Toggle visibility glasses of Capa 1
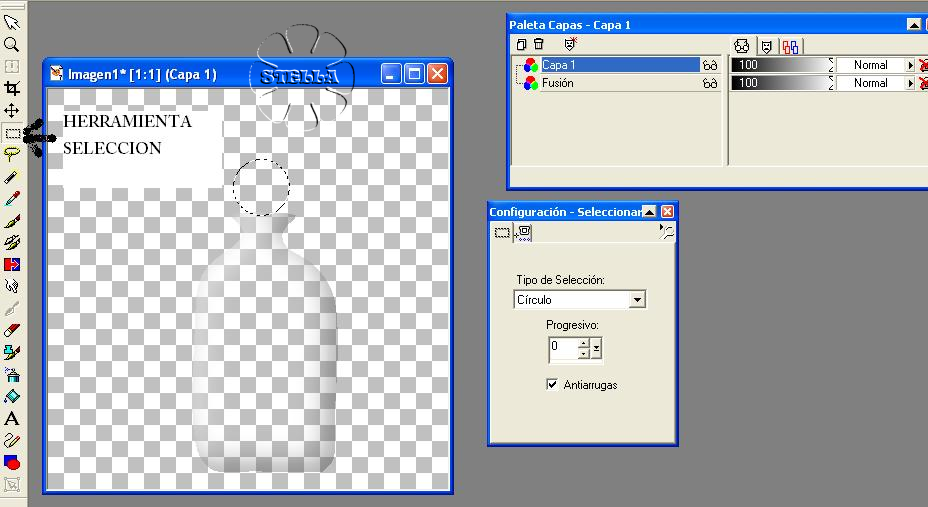 (710, 65)
